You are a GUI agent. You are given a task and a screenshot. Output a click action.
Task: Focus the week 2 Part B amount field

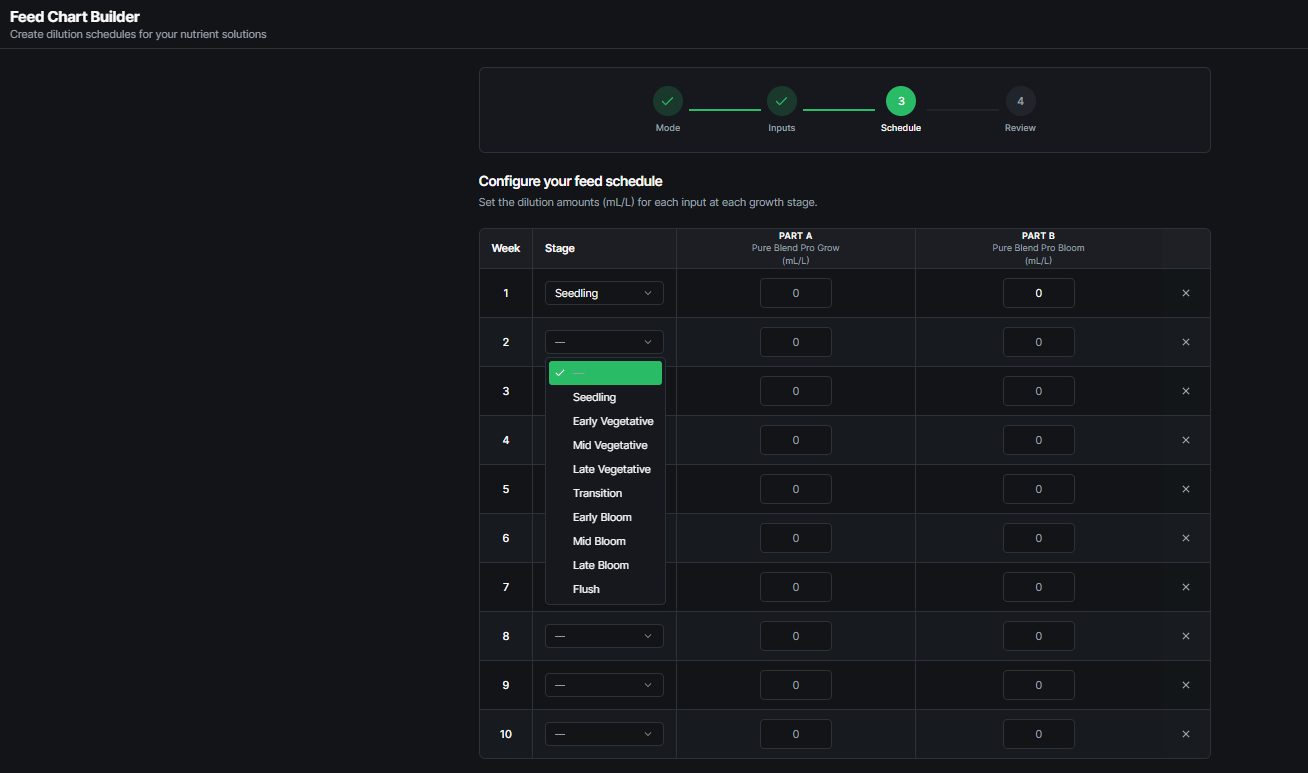(x=1039, y=342)
